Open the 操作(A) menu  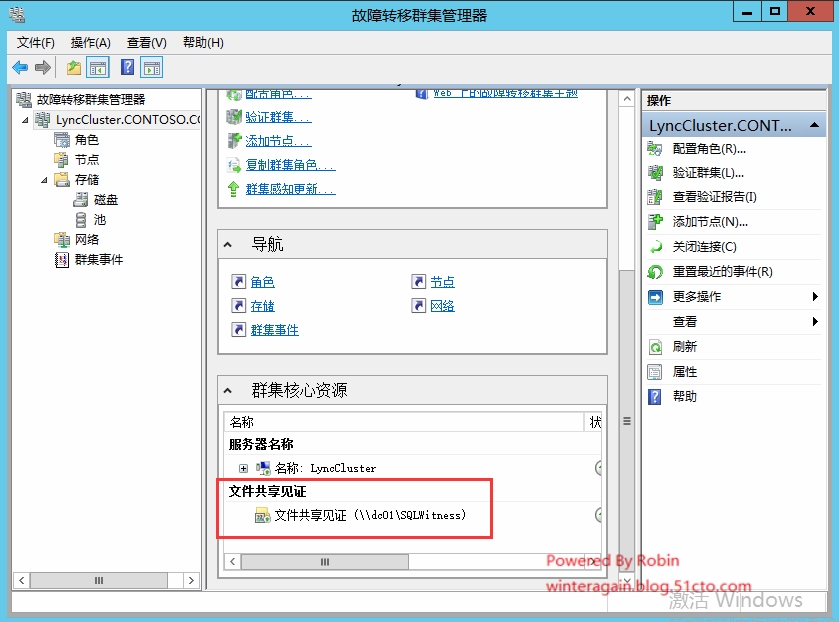(x=90, y=42)
